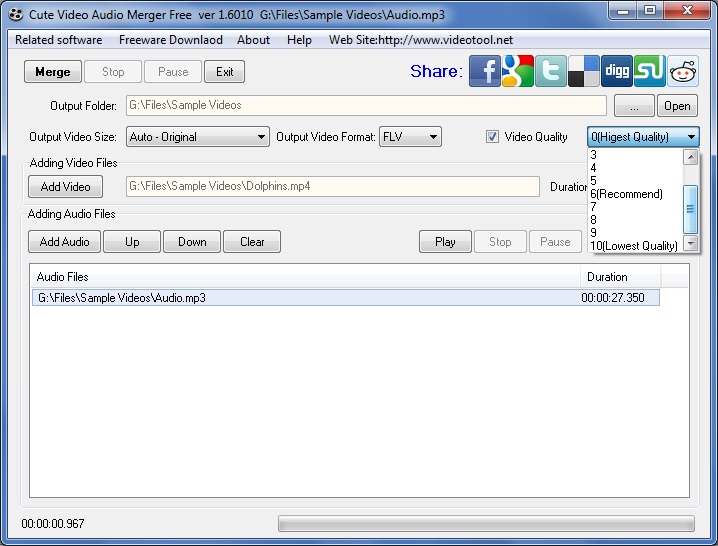Click the top Stop button beside Merge
The height and width of the screenshot is (546, 718).
[113, 71]
